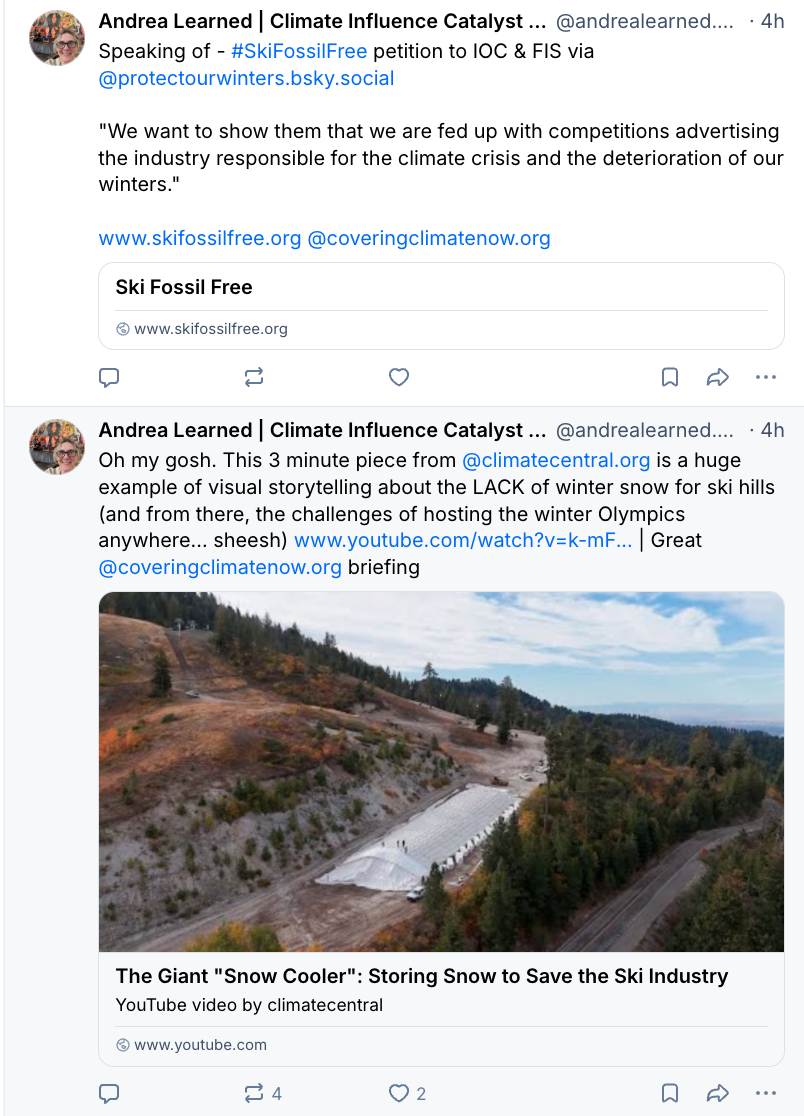Like the Snow Cooler video post
This screenshot has height=1116, width=804.
tap(399, 1093)
